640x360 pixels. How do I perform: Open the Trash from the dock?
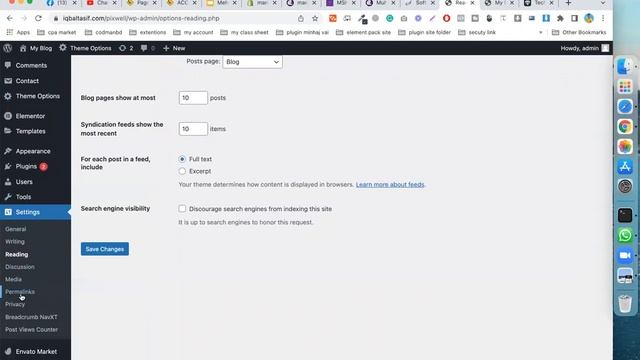click(624, 304)
